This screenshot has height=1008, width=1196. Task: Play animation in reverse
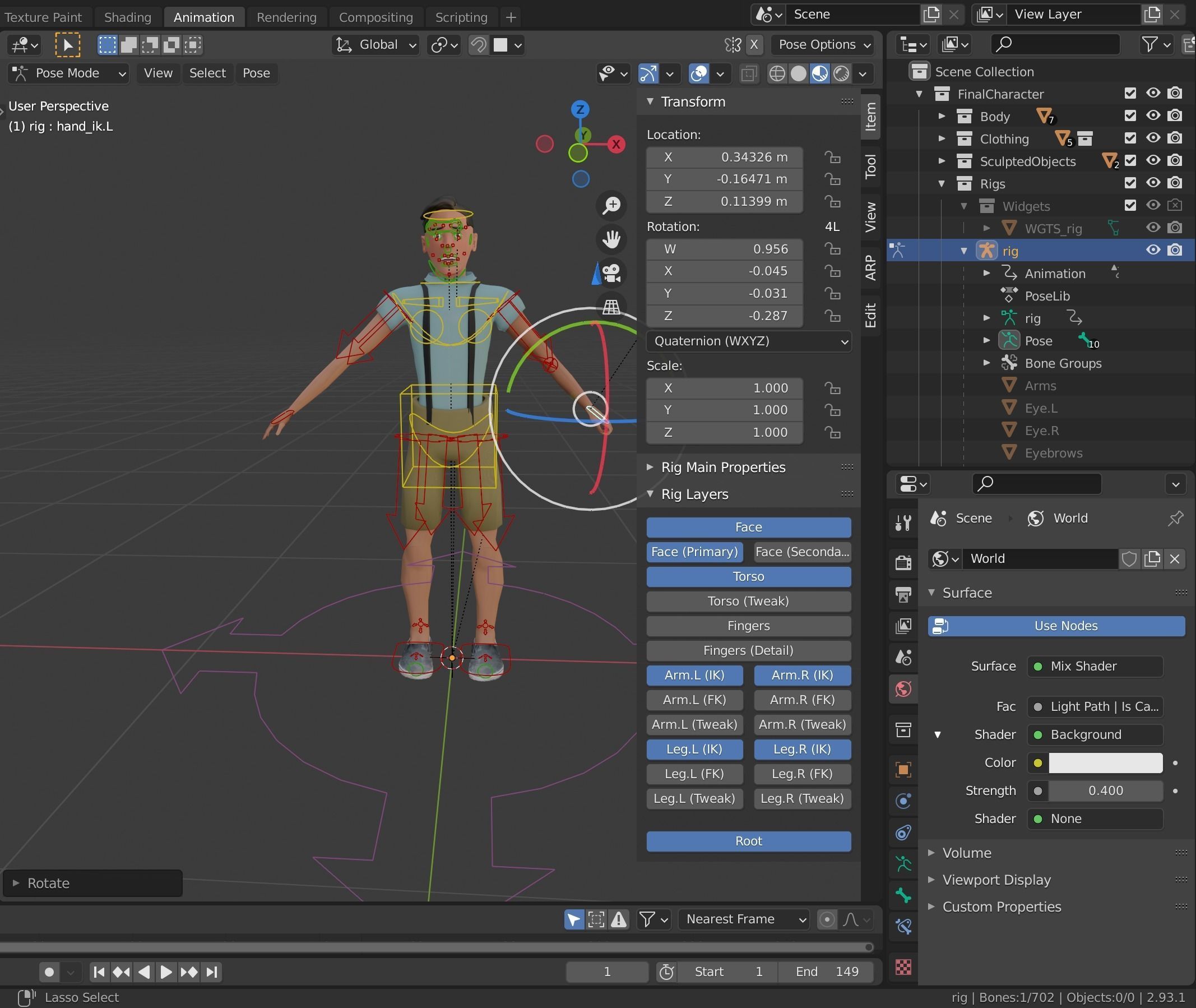[x=144, y=972]
